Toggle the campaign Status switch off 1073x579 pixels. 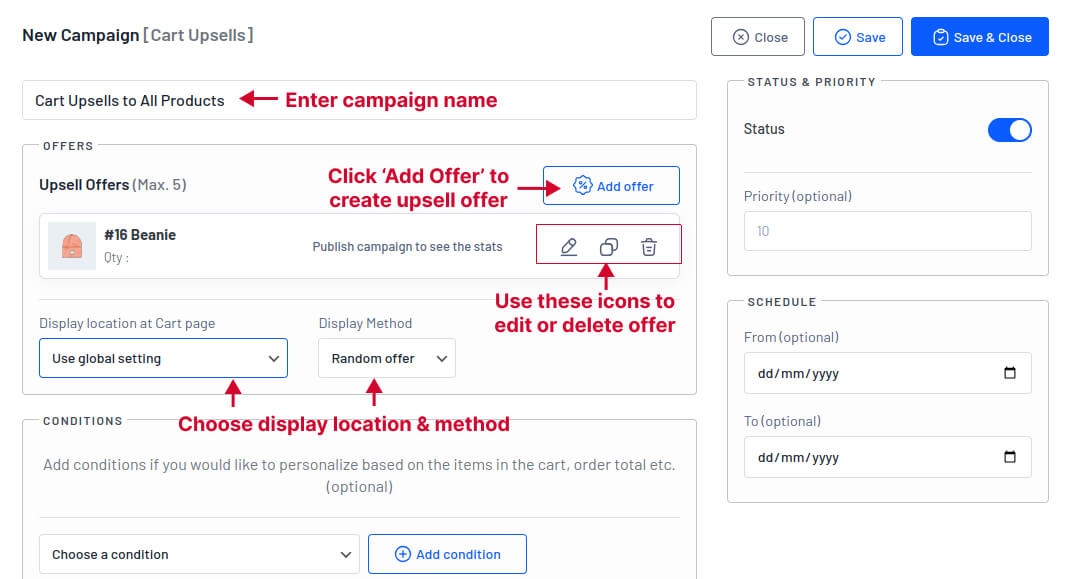click(x=1009, y=129)
